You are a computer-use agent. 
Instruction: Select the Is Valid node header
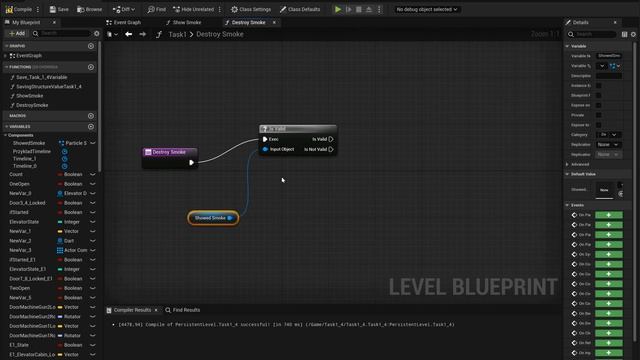point(298,129)
